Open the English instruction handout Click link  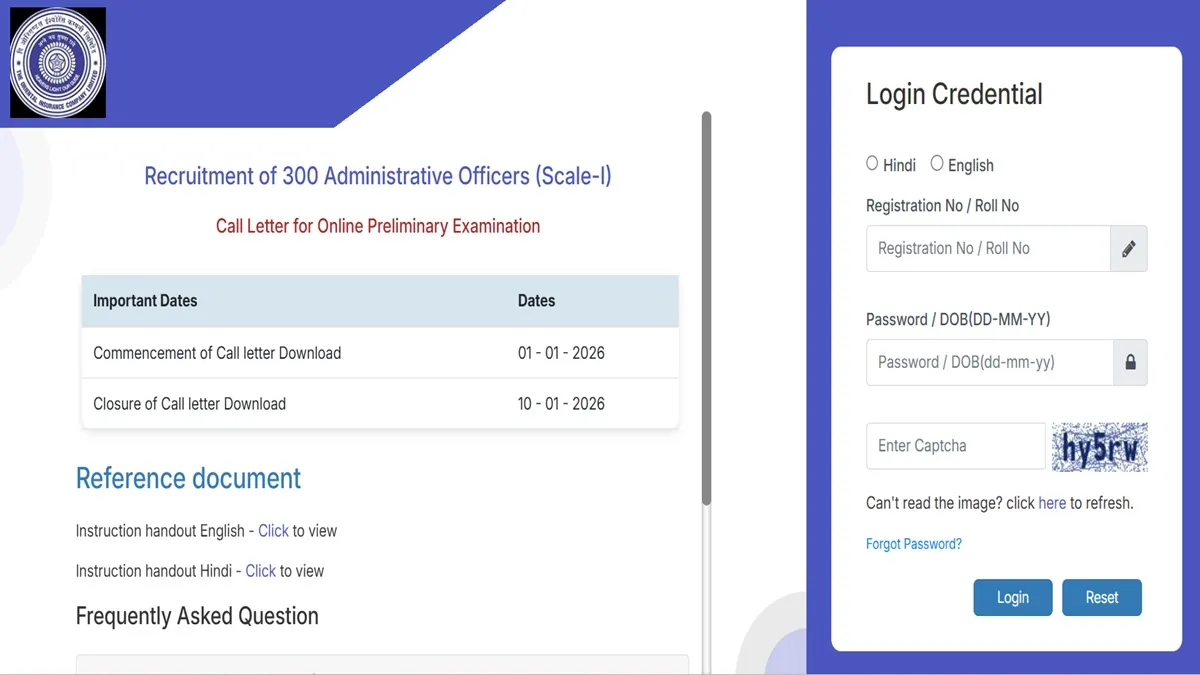pyautogui.click(x=273, y=531)
